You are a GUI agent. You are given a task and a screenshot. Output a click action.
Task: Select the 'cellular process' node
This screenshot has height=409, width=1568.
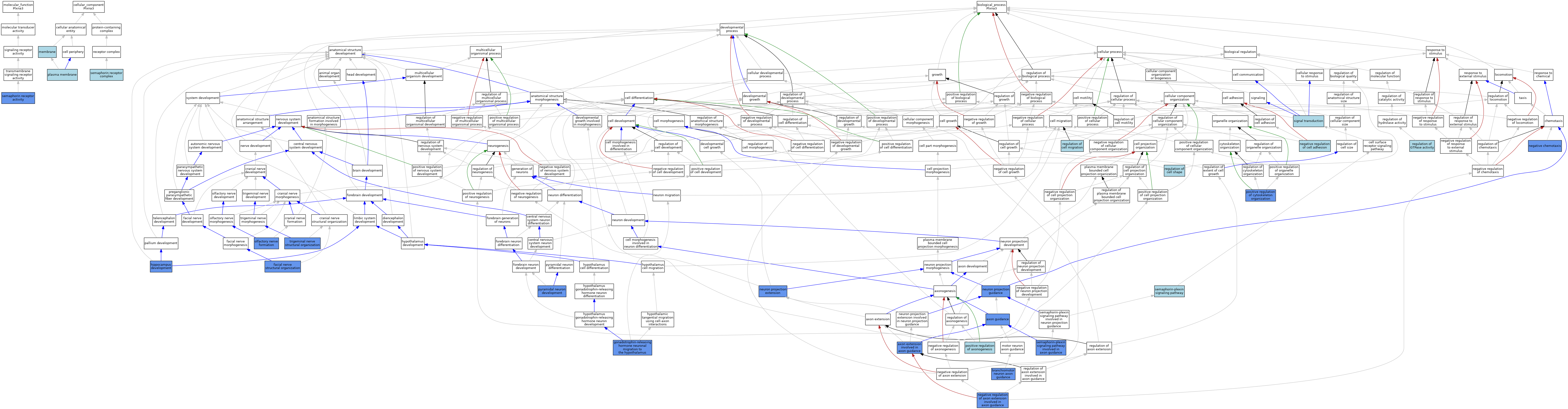(x=1110, y=52)
